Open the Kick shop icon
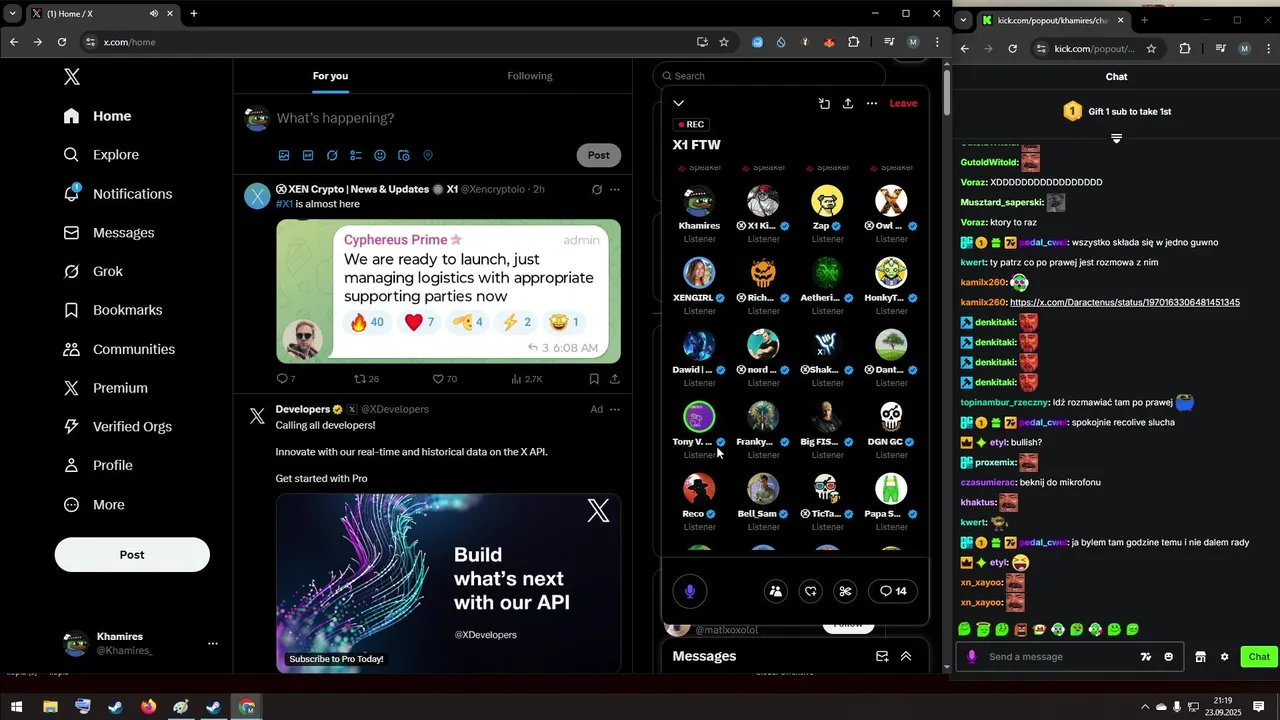Viewport: 1280px width, 720px height. [1201, 657]
